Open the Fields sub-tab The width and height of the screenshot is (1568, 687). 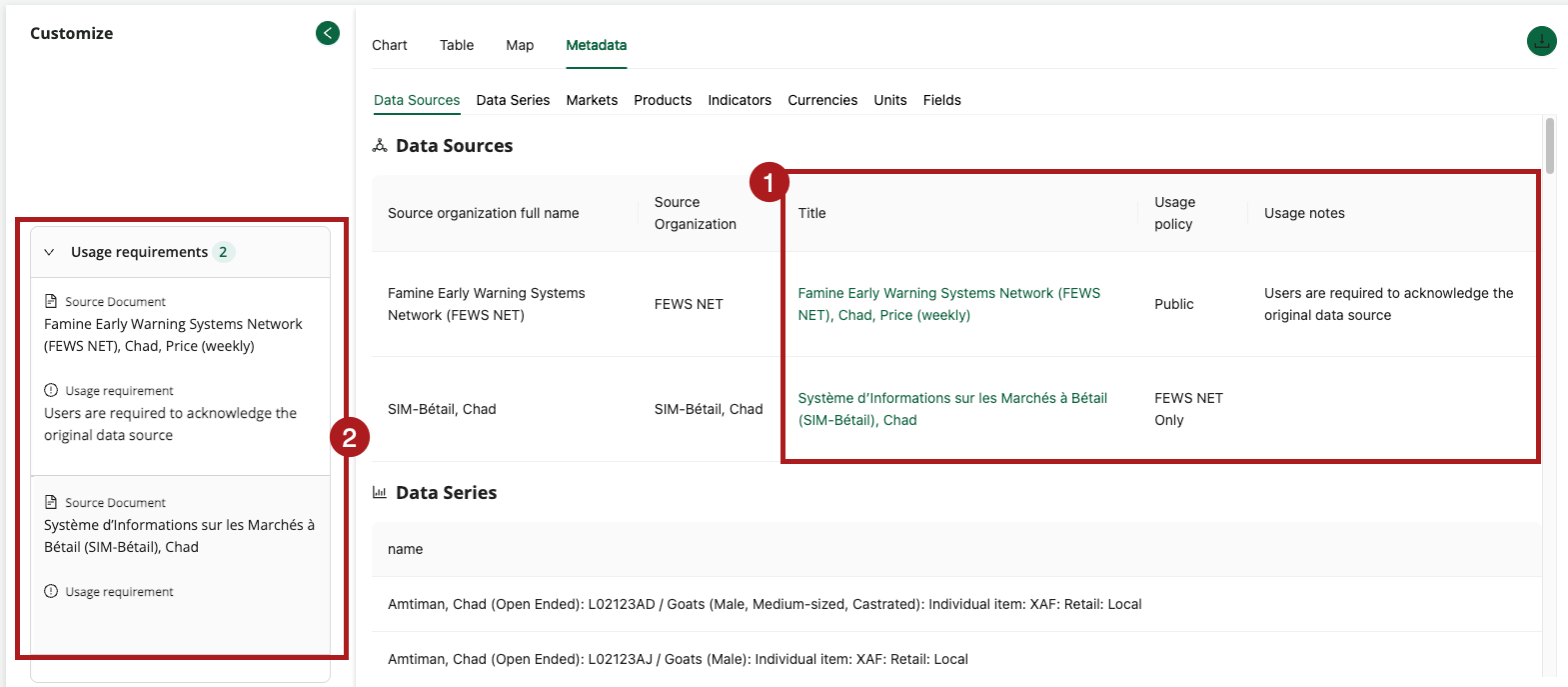pos(942,100)
